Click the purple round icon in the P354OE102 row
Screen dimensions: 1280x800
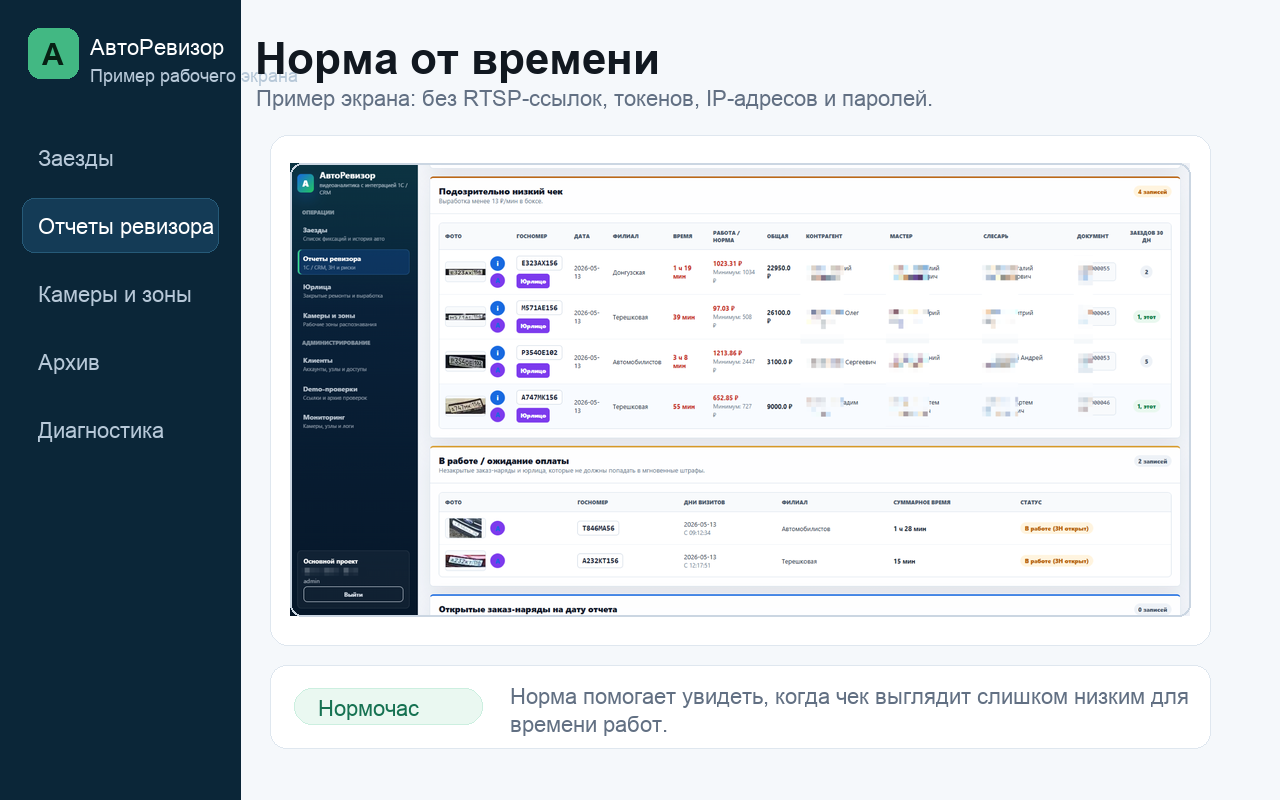point(497,370)
